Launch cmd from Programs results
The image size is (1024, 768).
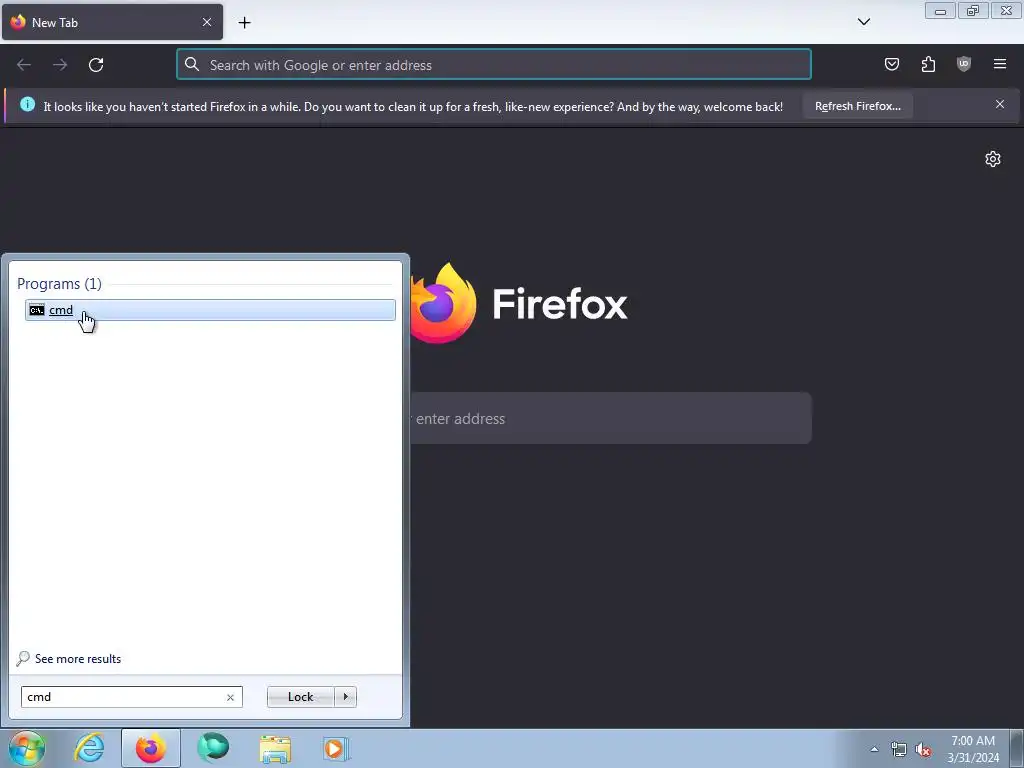(210, 310)
